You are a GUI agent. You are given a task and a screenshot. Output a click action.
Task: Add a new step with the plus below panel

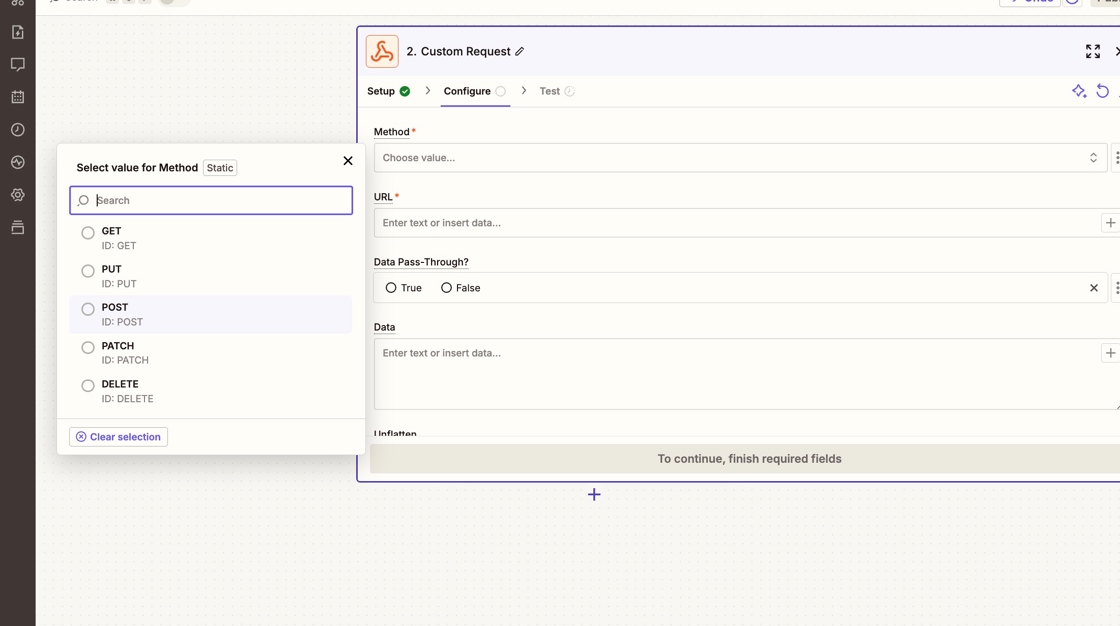pyautogui.click(x=594, y=495)
